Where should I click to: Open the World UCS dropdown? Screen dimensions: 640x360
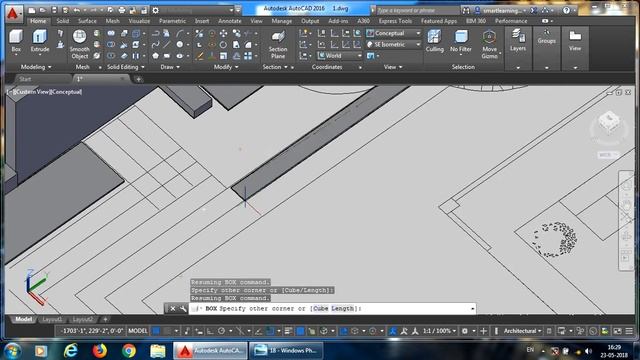(x=340, y=56)
